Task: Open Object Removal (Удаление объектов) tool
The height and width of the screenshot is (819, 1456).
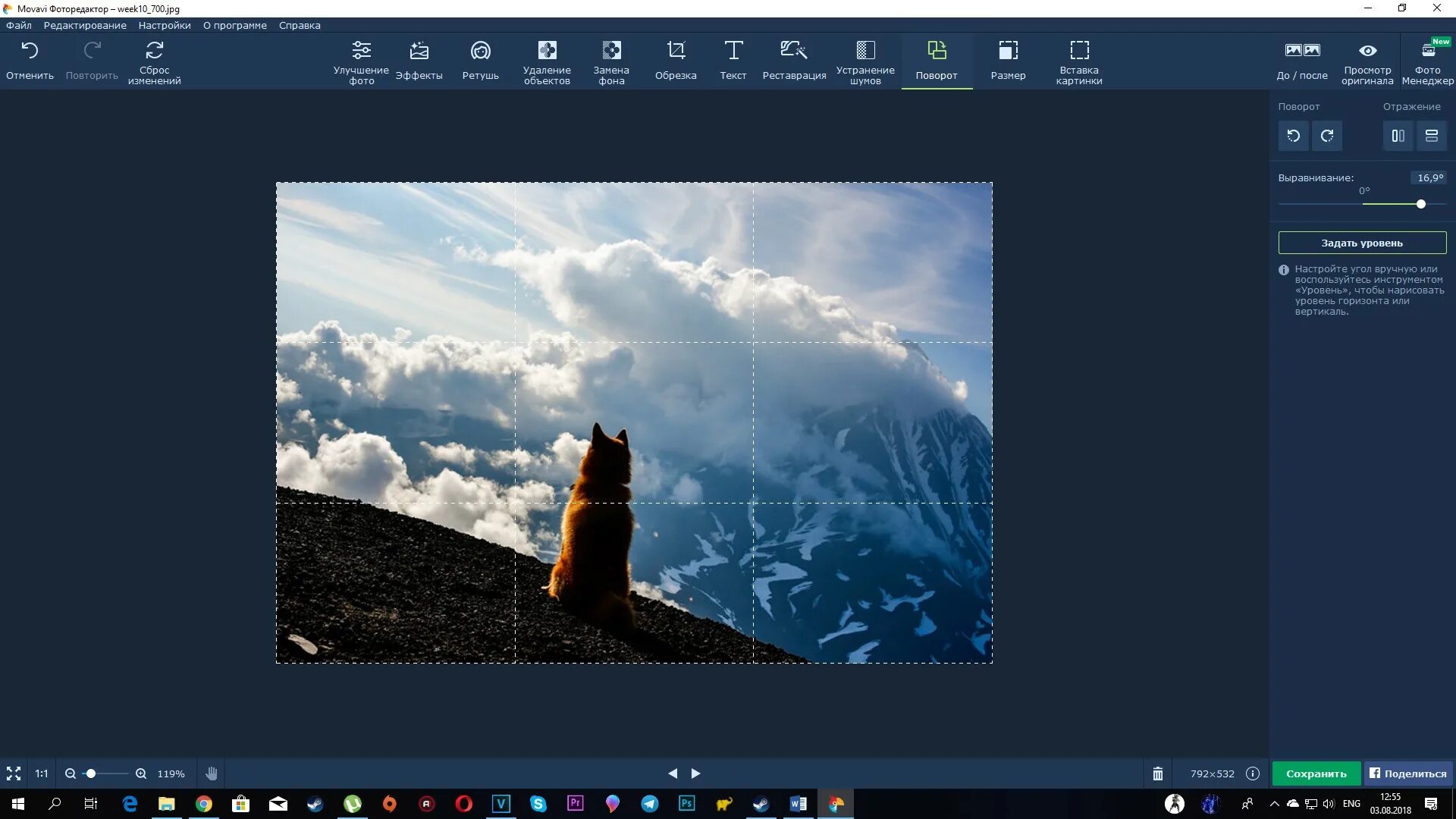Action: (x=546, y=61)
